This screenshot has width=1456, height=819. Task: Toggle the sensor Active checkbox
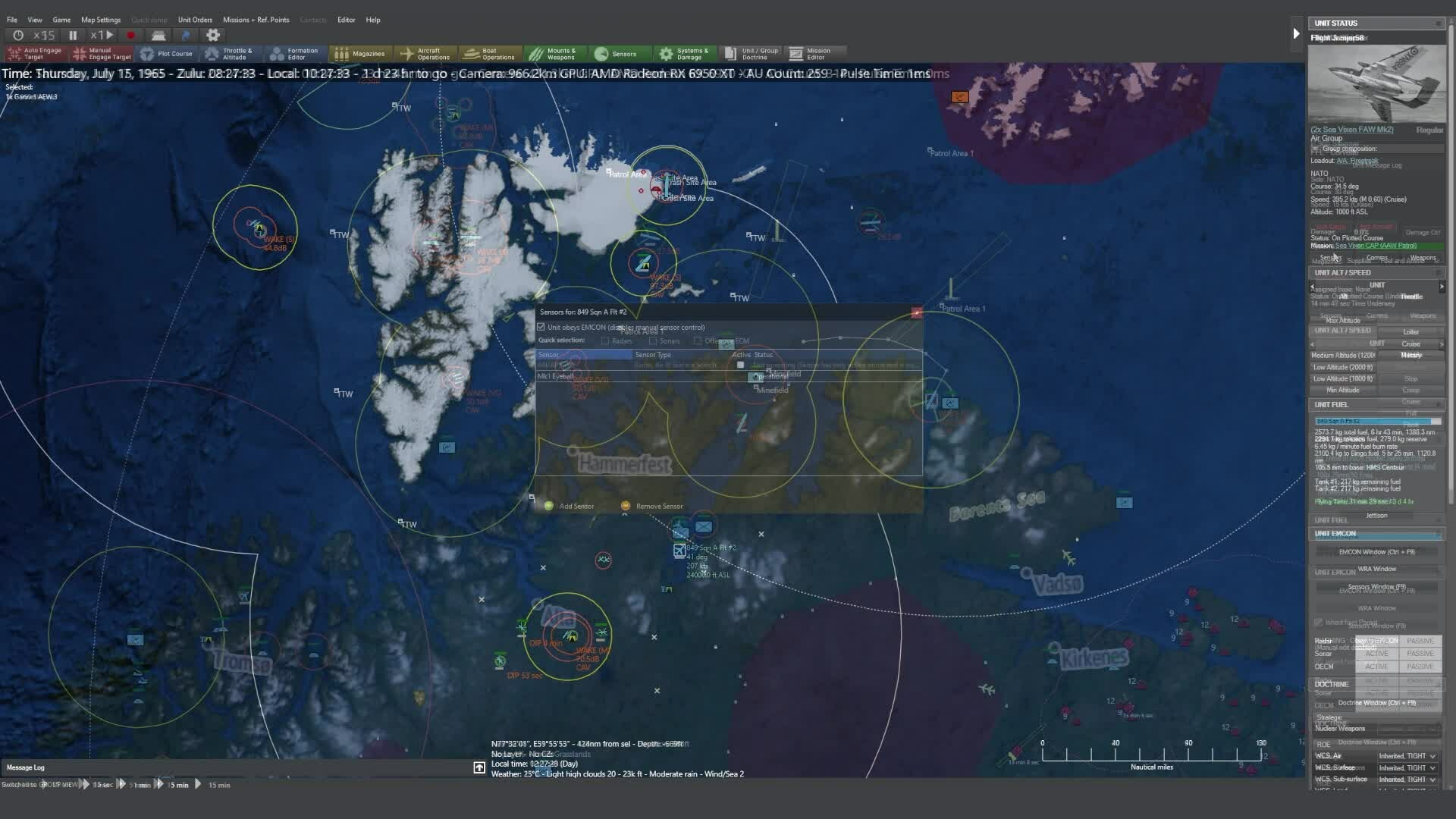click(741, 365)
